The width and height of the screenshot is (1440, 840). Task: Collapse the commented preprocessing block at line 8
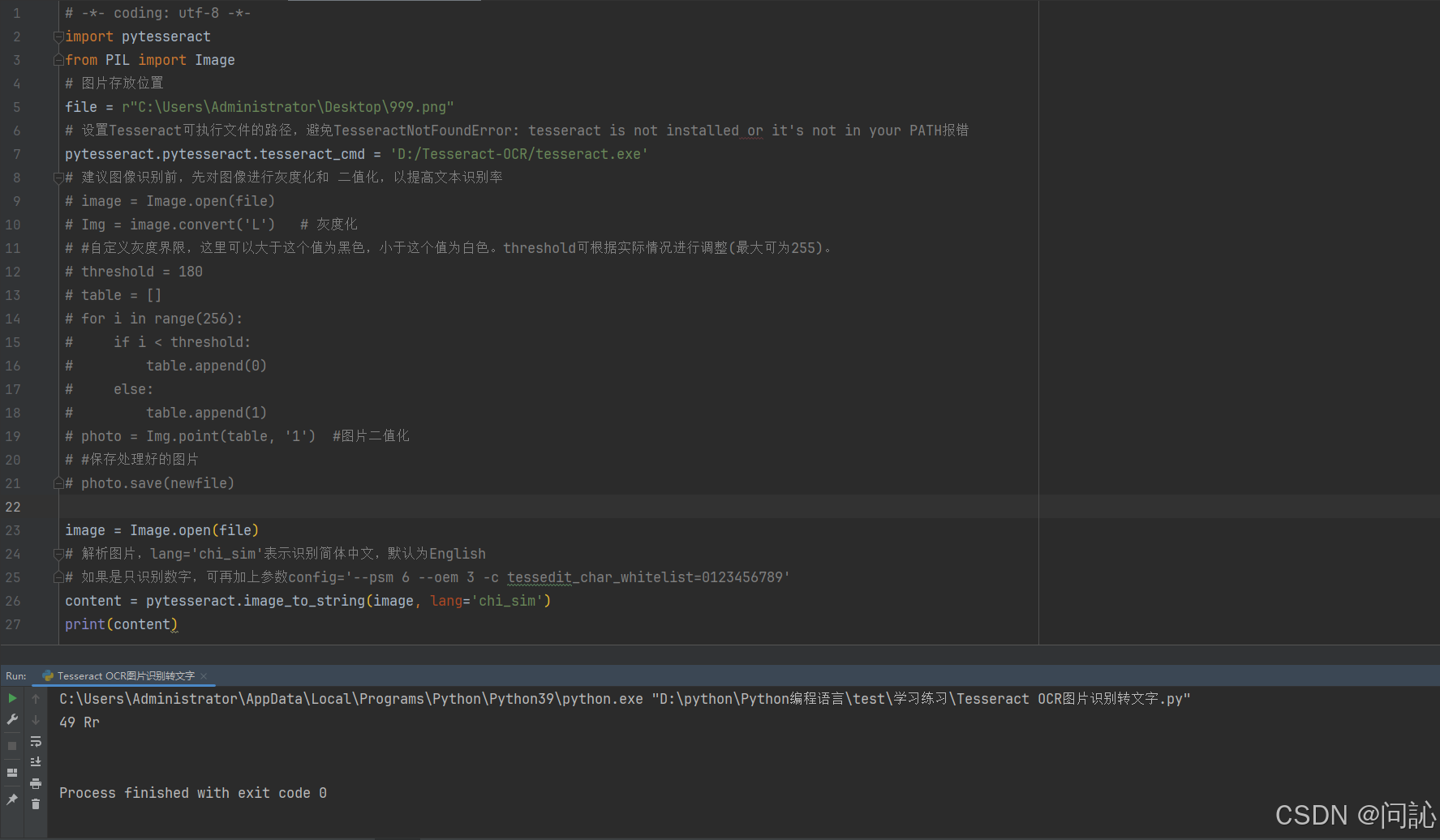58,178
